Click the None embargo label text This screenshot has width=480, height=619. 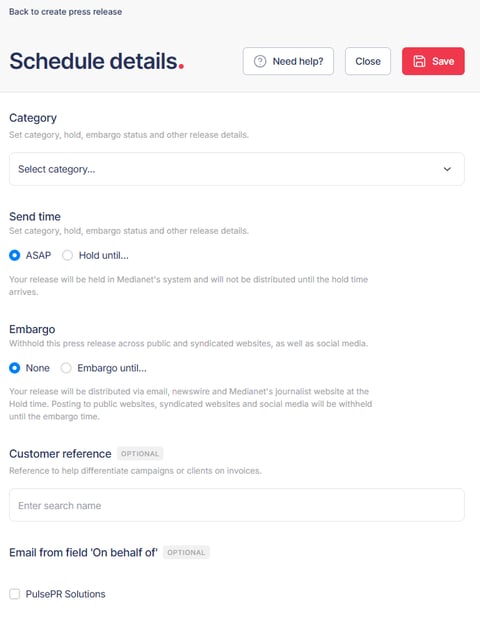pos(38,368)
